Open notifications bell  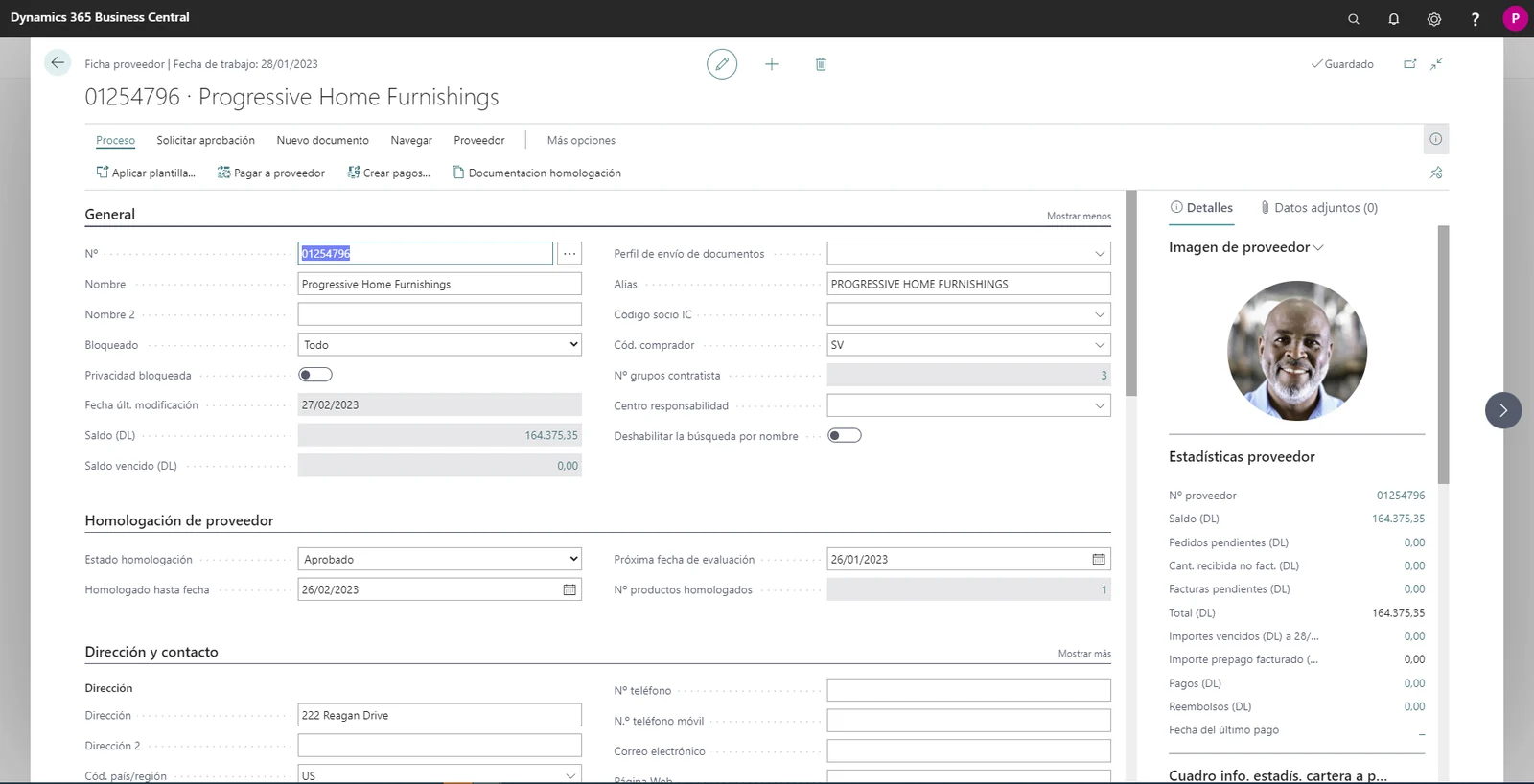point(1394,19)
